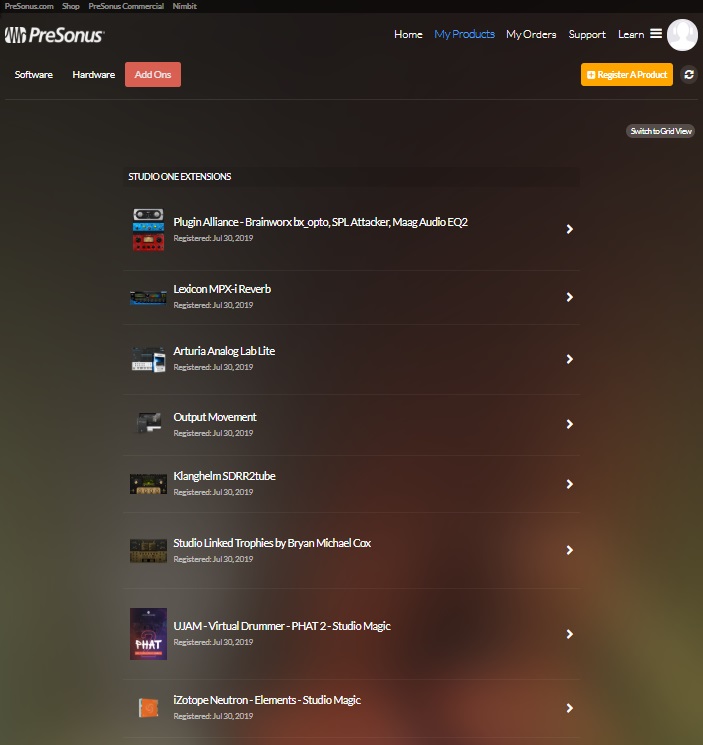Click the PreSonus logo
This screenshot has width=703, height=745.
coord(54,36)
